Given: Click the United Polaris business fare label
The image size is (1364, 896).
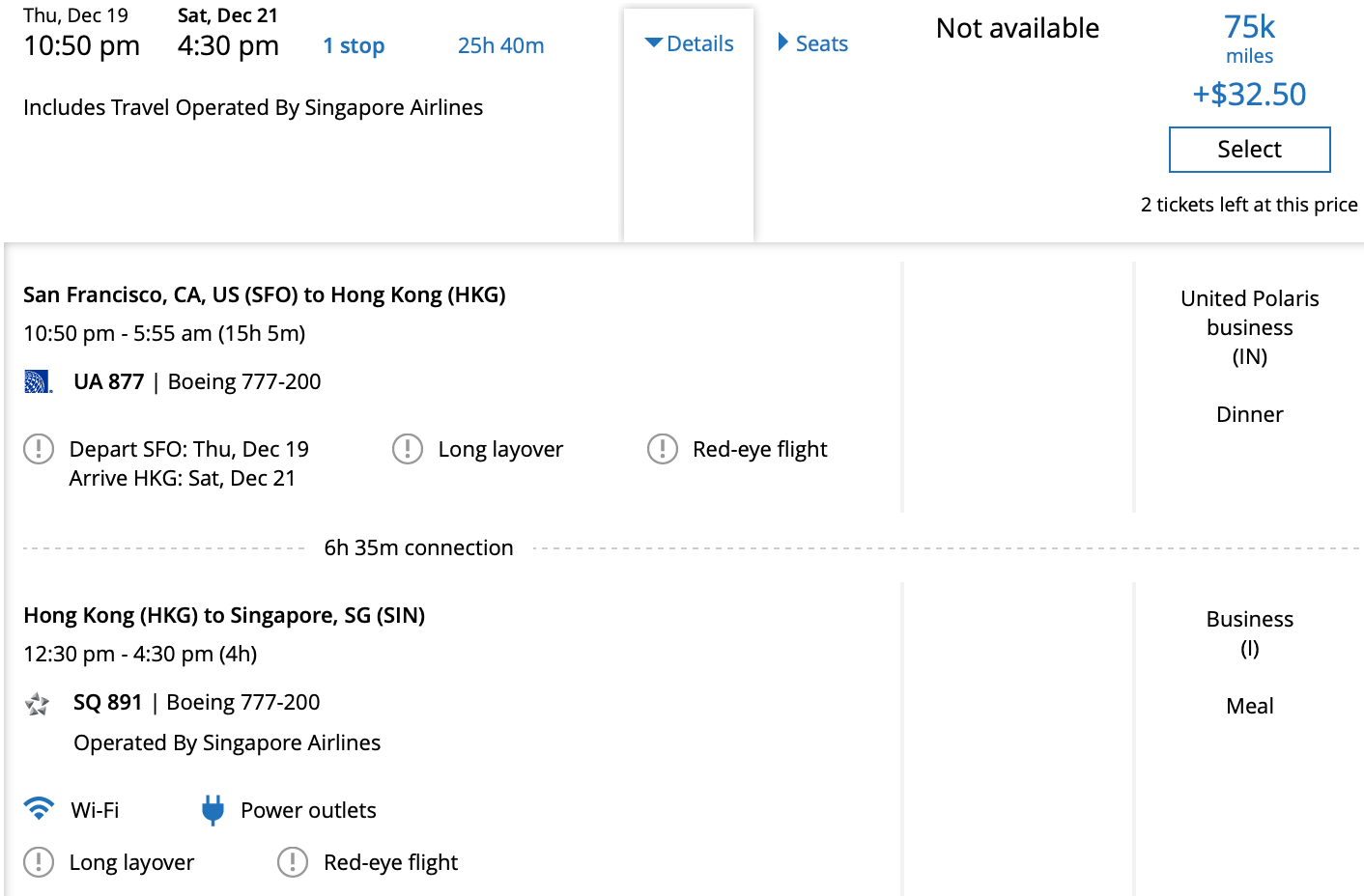Looking at the screenshot, I should point(1249,313).
